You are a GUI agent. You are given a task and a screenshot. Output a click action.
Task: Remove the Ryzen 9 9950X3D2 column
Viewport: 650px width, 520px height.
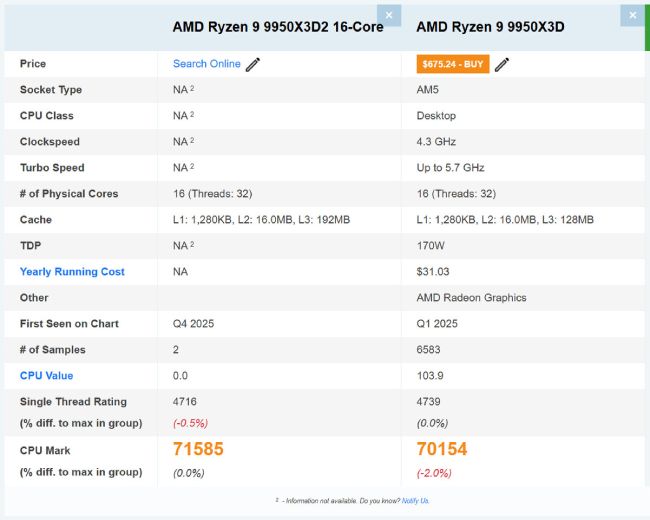pos(389,15)
